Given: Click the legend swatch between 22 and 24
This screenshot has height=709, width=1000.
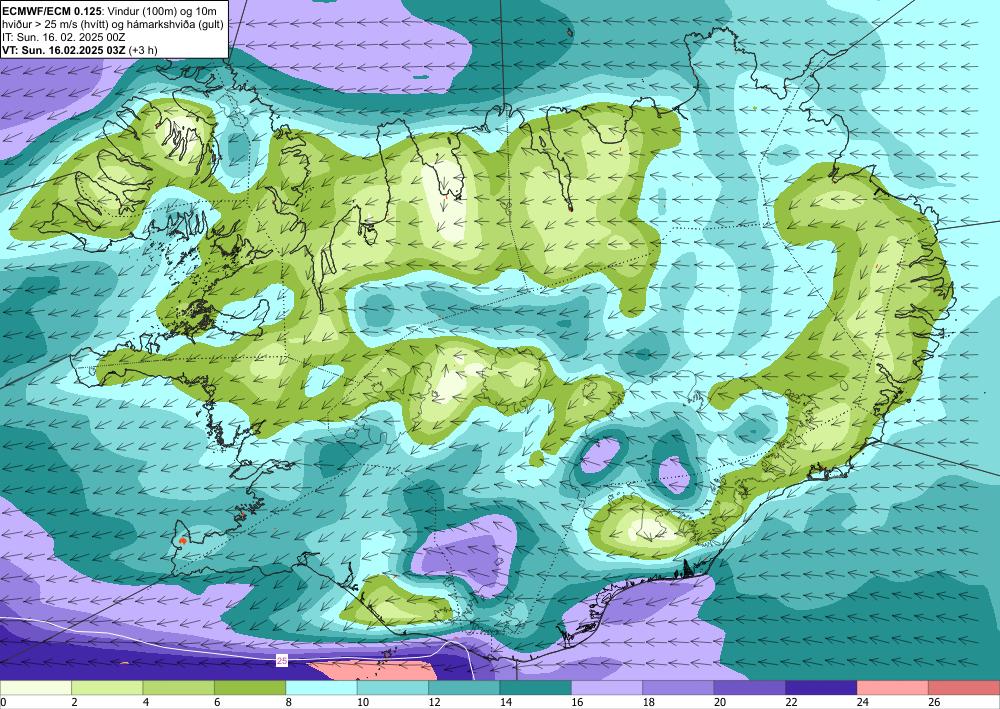Looking at the screenshot, I should point(821,688).
